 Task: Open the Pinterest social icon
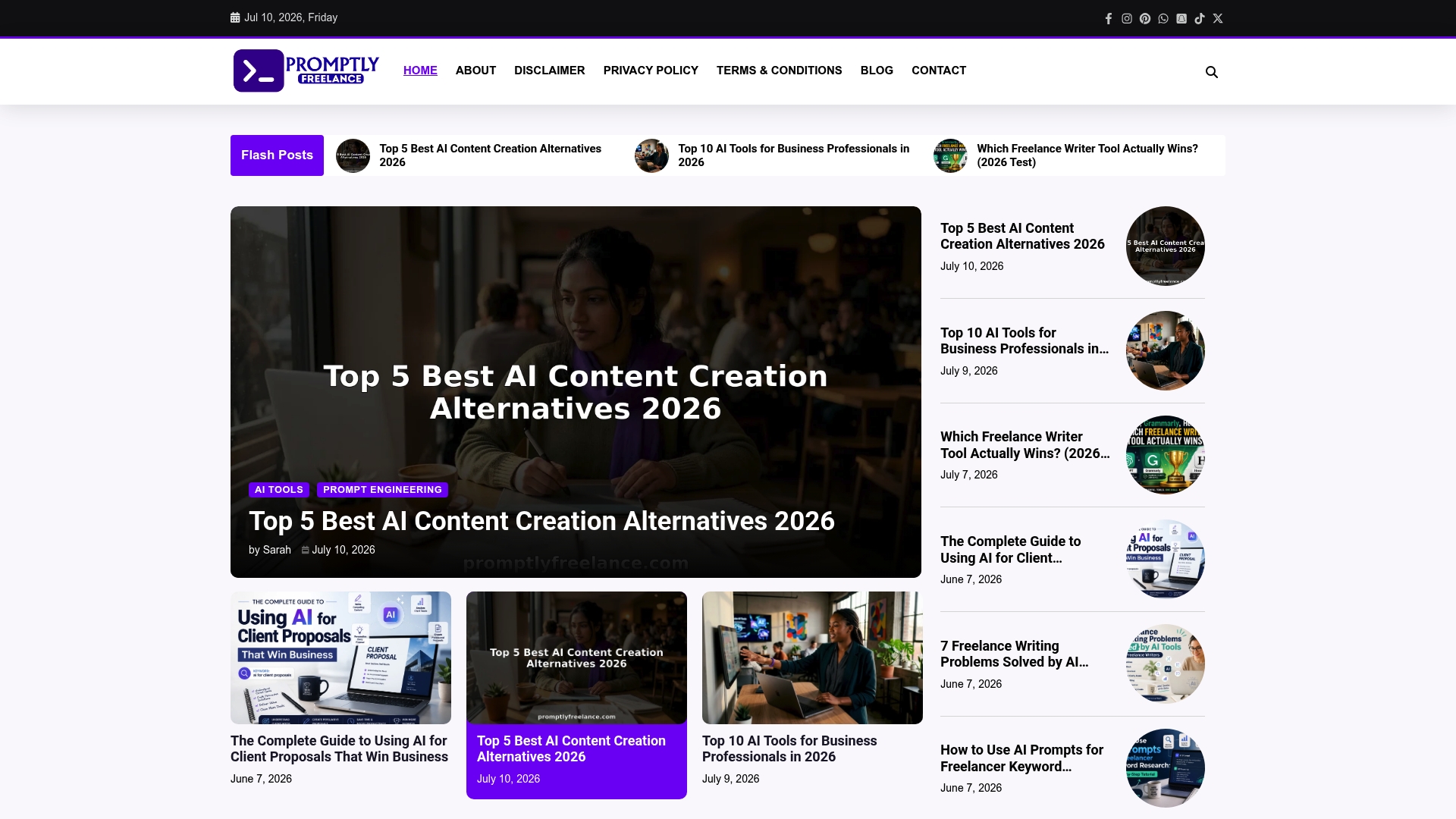[x=1145, y=18]
